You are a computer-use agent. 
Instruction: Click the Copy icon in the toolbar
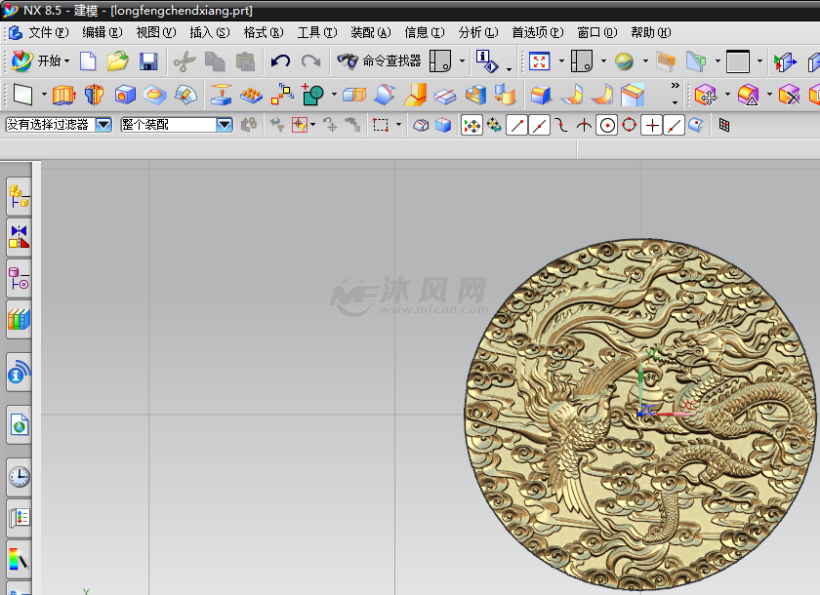click(214, 62)
